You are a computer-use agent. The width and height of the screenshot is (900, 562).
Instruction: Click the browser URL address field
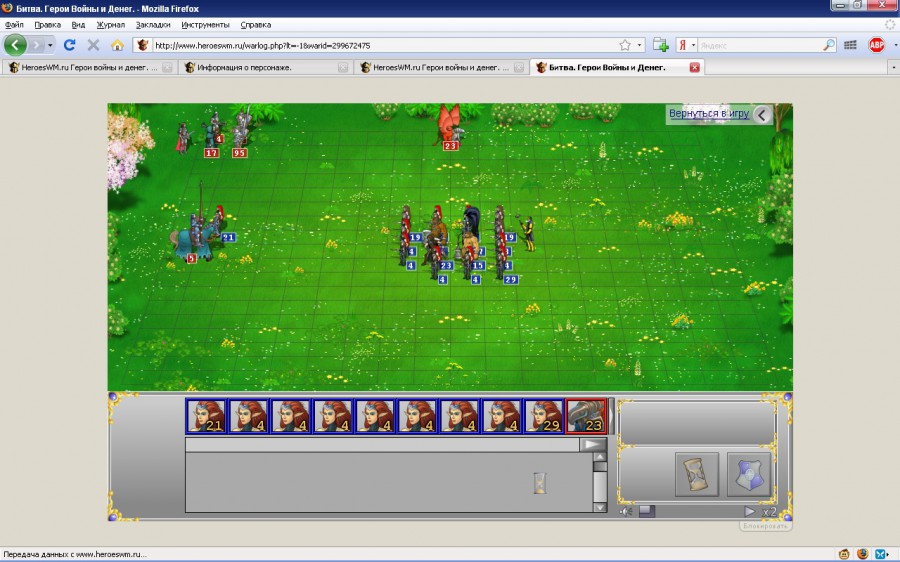tap(380, 45)
